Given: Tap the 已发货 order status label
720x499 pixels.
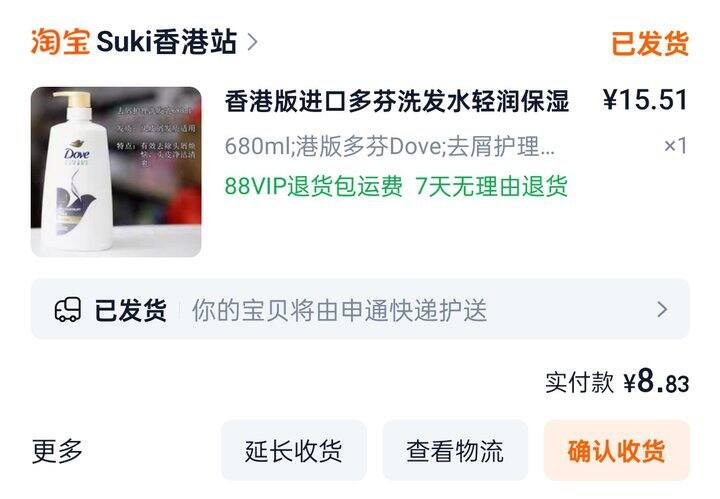Looking at the screenshot, I should coord(650,44).
